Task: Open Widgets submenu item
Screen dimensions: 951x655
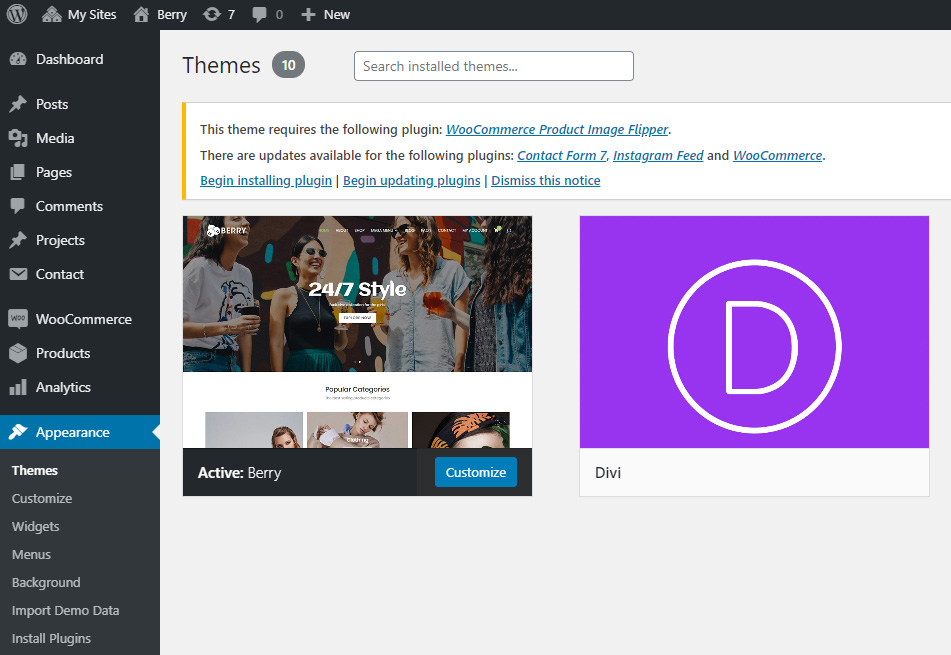Action: [35, 526]
